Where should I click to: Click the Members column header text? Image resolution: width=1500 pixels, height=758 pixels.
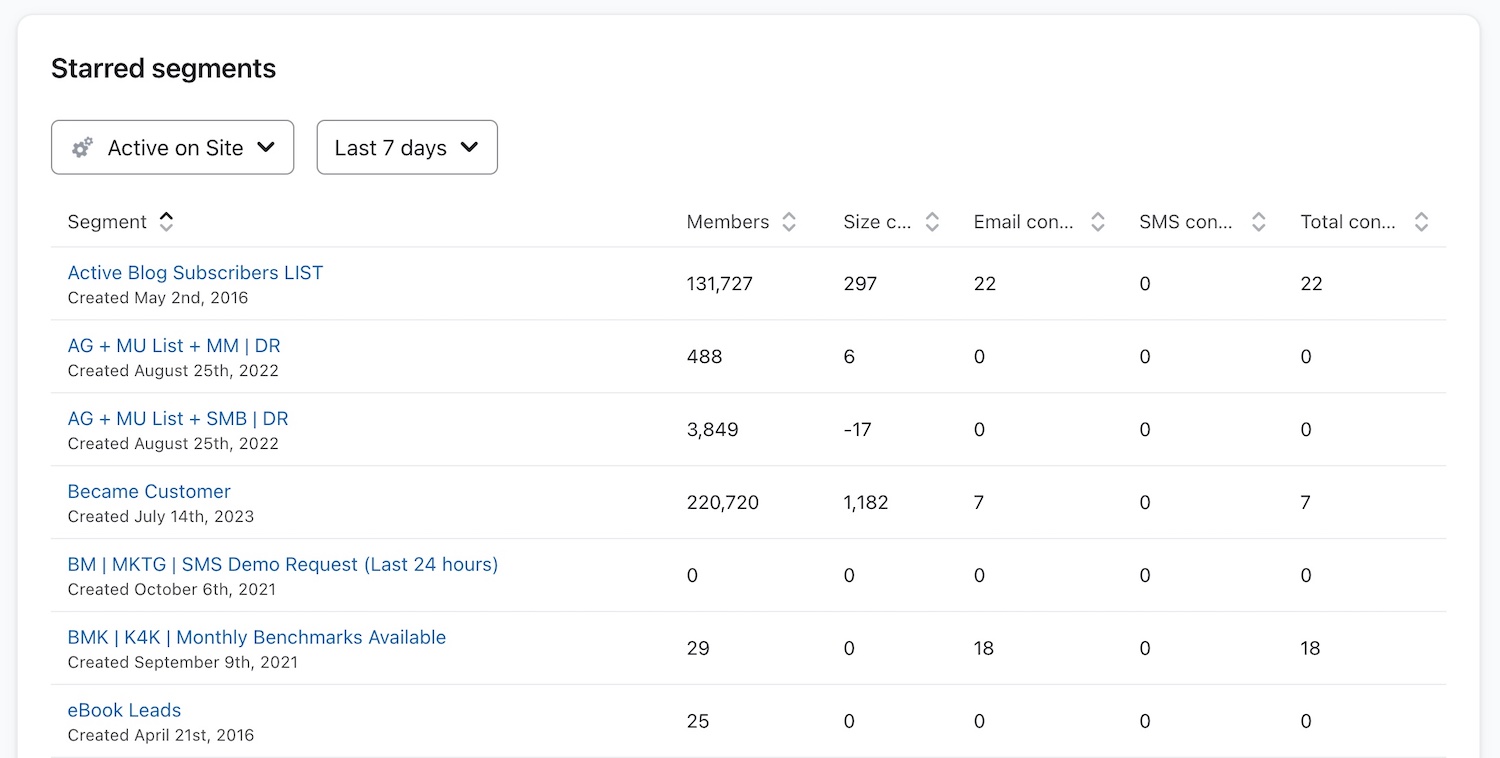pyautogui.click(x=727, y=222)
